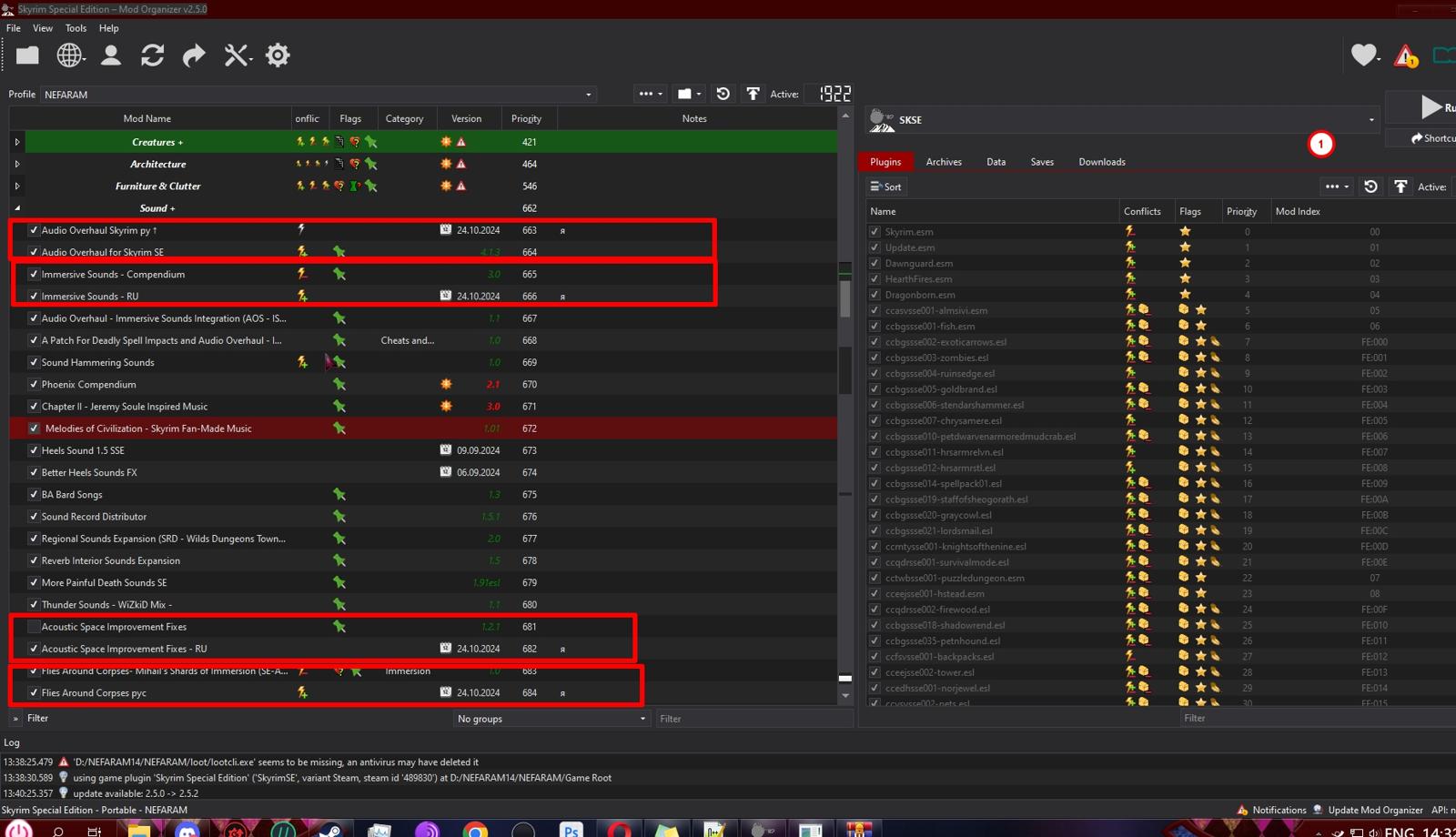Click the plugin list create backup icon

pyautogui.click(x=1400, y=187)
